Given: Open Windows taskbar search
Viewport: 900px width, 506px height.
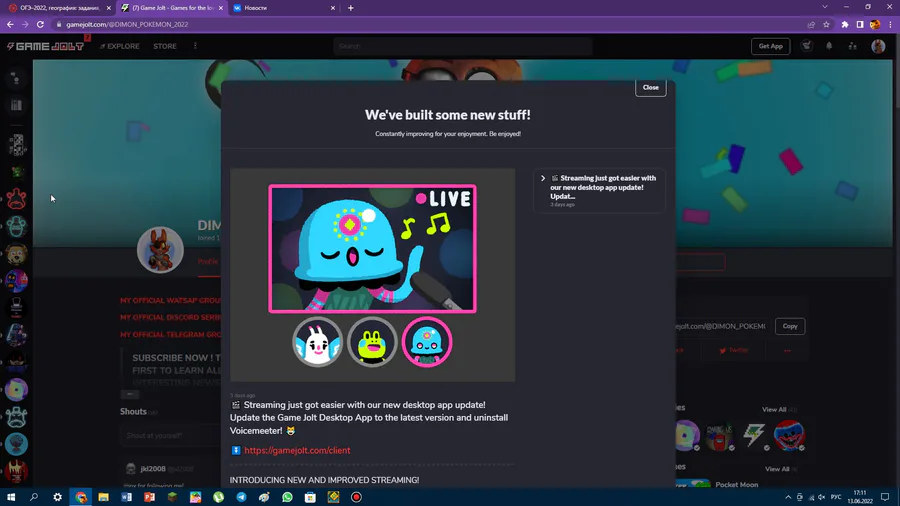Looking at the screenshot, I should (x=34, y=497).
